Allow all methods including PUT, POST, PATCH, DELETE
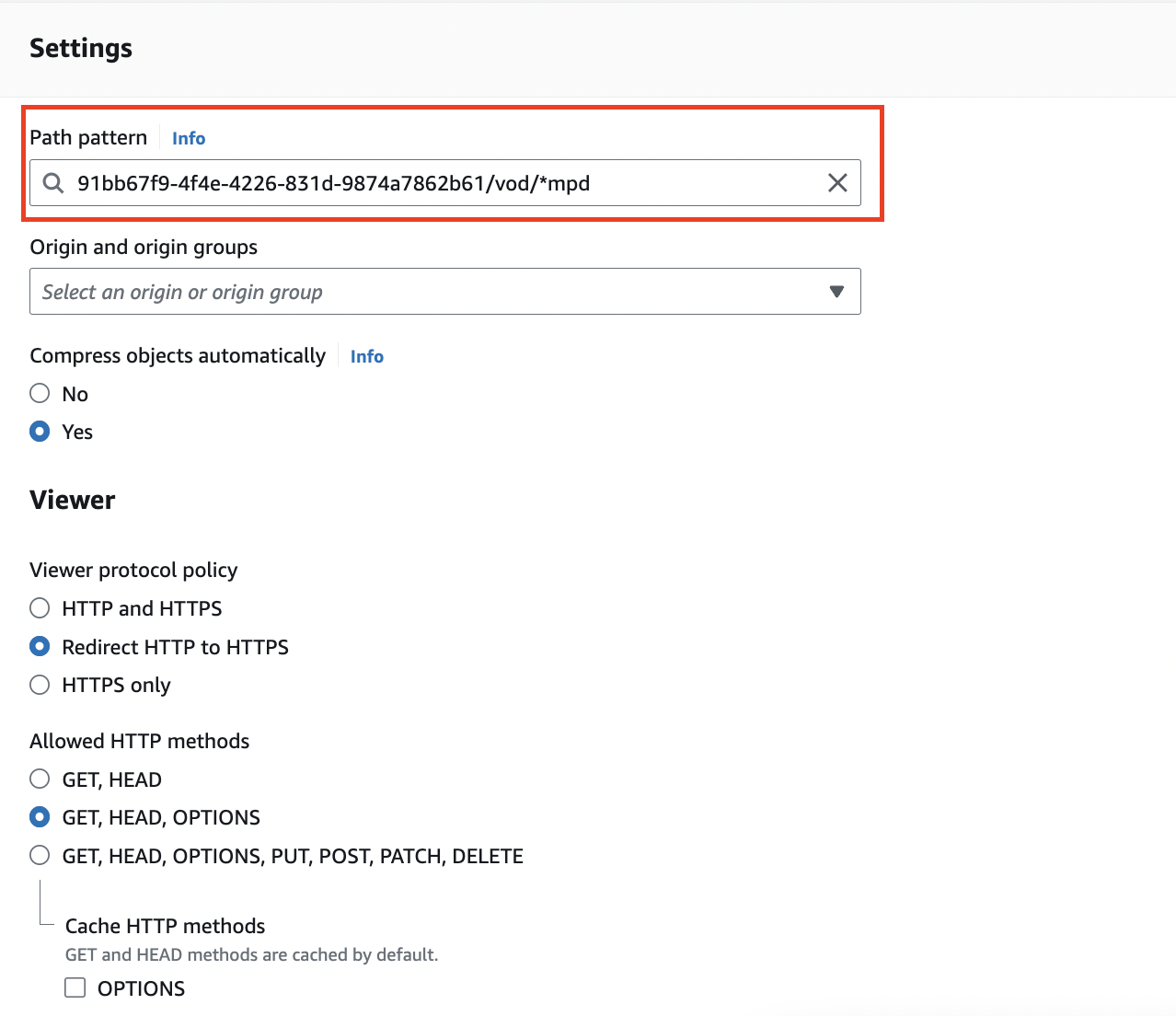 [x=40, y=856]
